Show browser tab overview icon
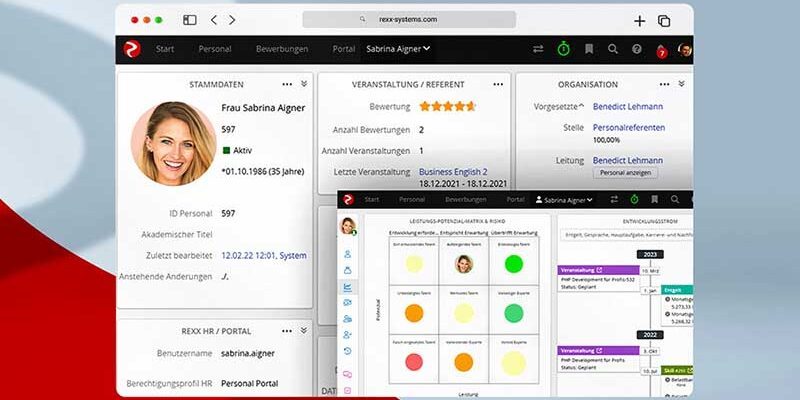 (x=664, y=21)
